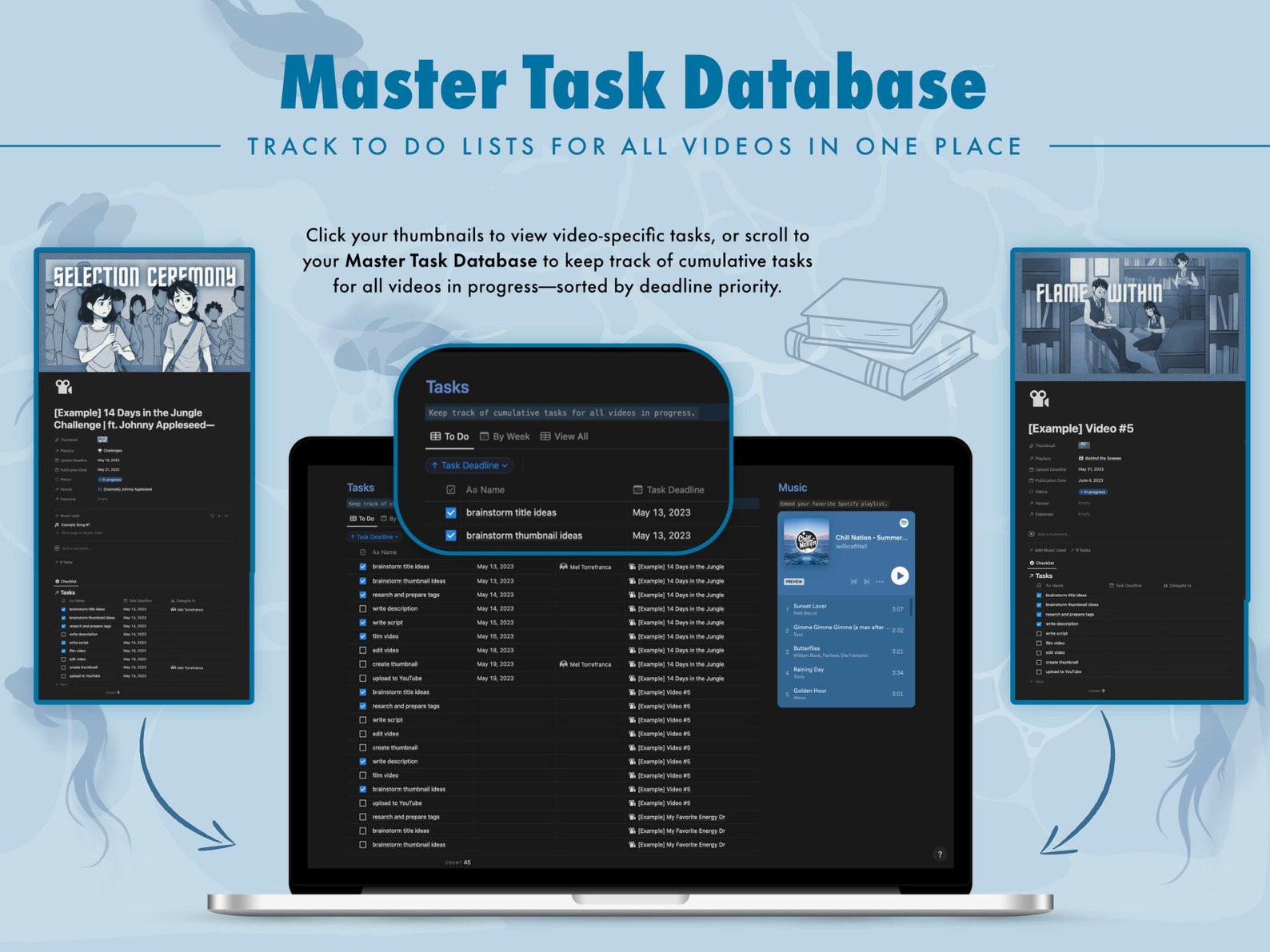The width and height of the screenshot is (1270, 952).
Task: Open the Spotify logo icon in music embed
Action: click(904, 523)
